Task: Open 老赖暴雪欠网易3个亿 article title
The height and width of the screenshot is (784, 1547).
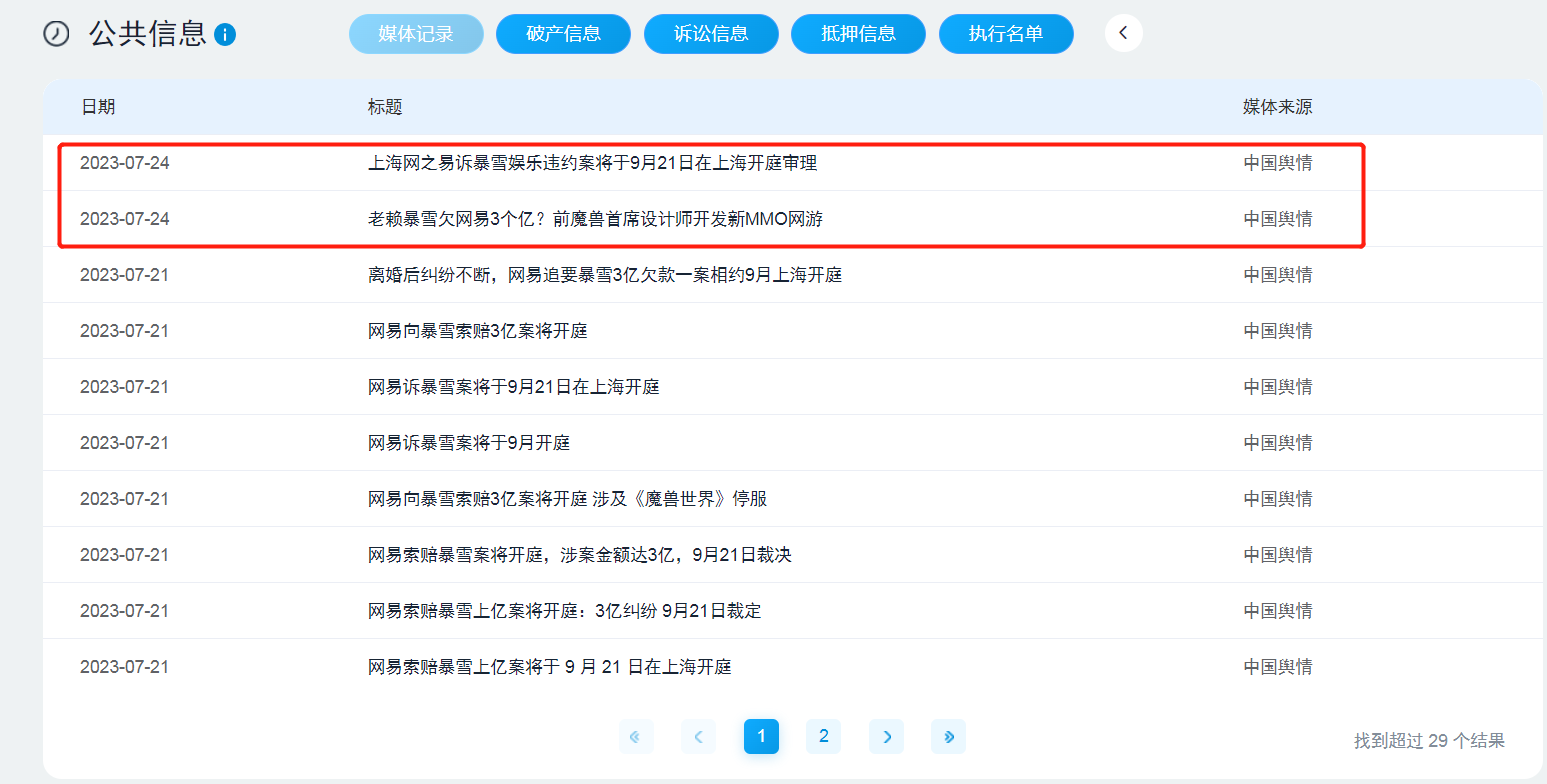Action: [x=595, y=219]
